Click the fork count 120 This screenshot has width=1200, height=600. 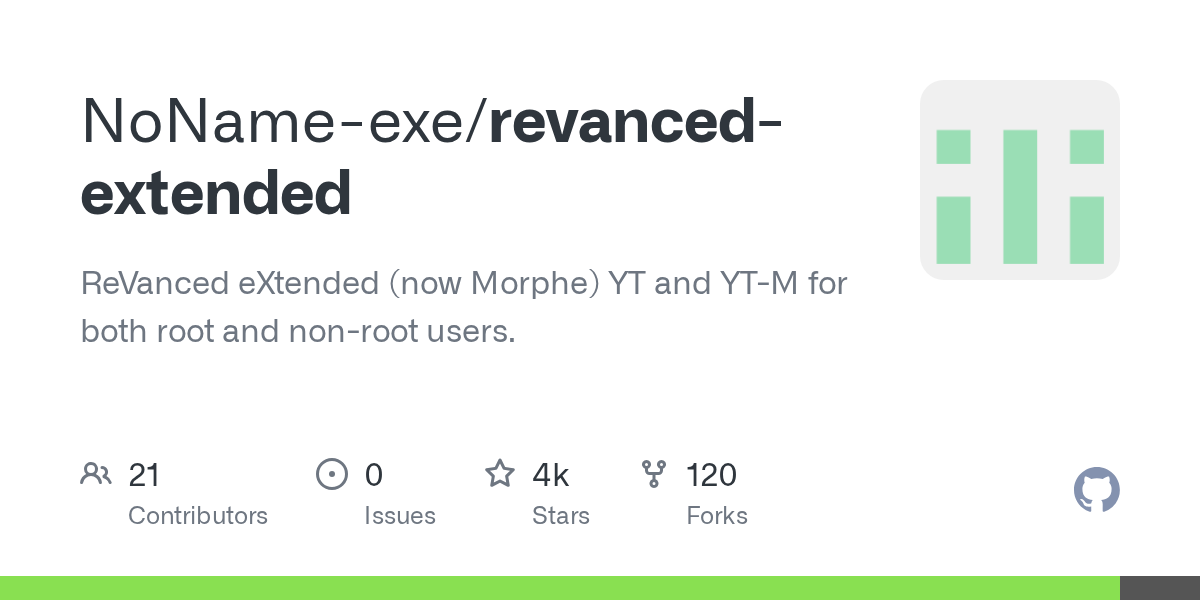[x=711, y=475]
